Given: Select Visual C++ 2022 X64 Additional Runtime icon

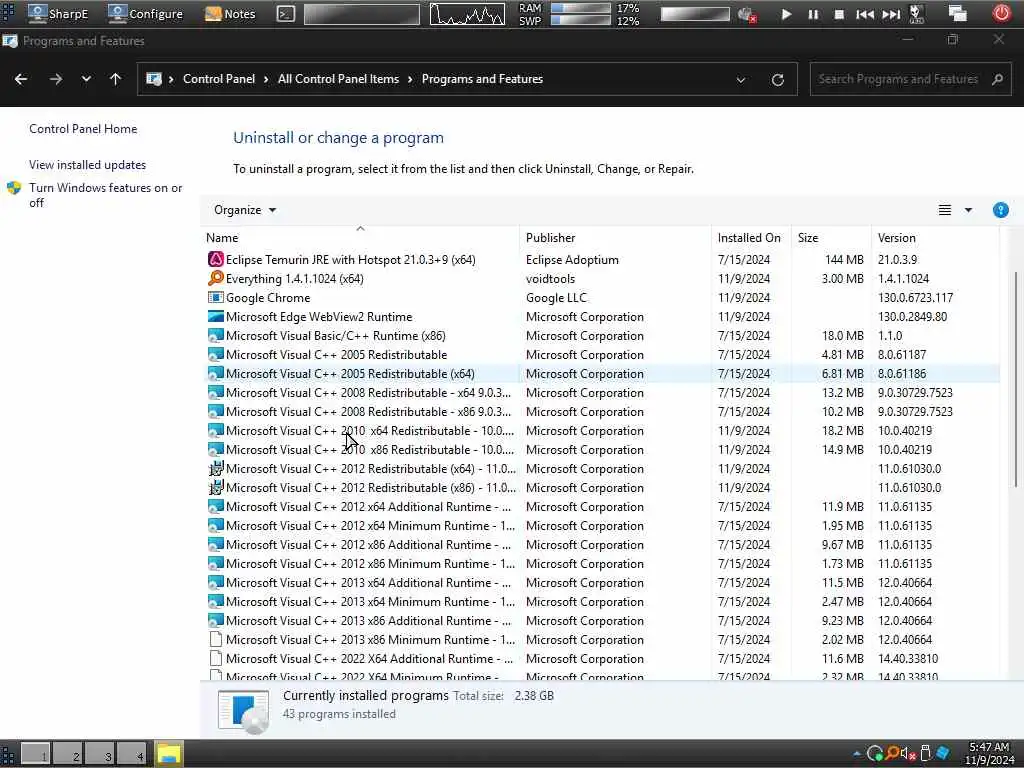Looking at the screenshot, I should [x=216, y=658].
